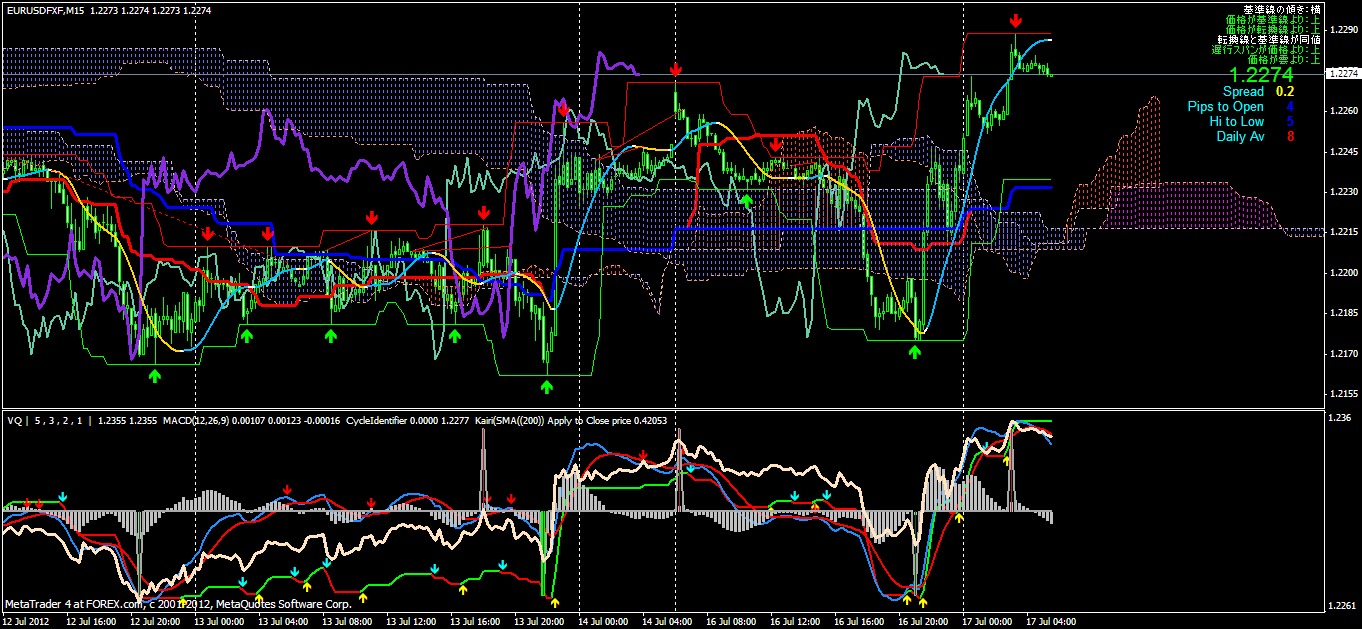Click the current price tag 1.2274 on the price axis
The height and width of the screenshot is (629, 1362).
click(1342, 74)
